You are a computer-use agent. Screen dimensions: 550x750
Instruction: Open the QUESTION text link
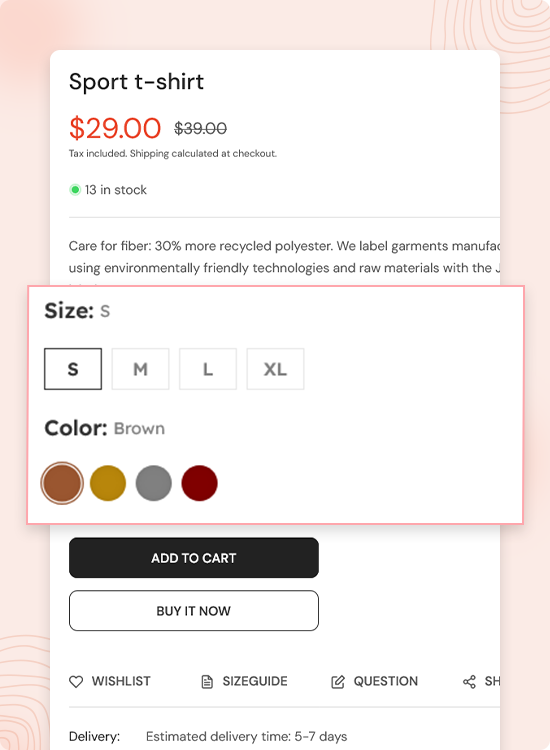385,681
